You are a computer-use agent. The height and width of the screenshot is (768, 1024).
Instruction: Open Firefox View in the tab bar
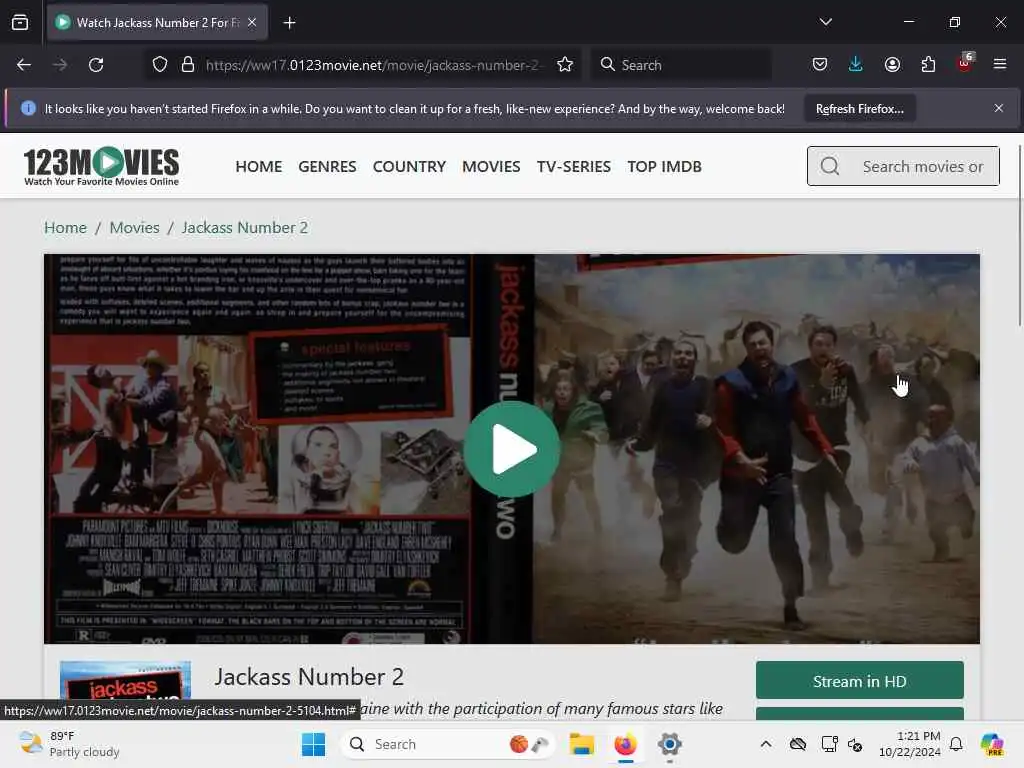(20, 22)
